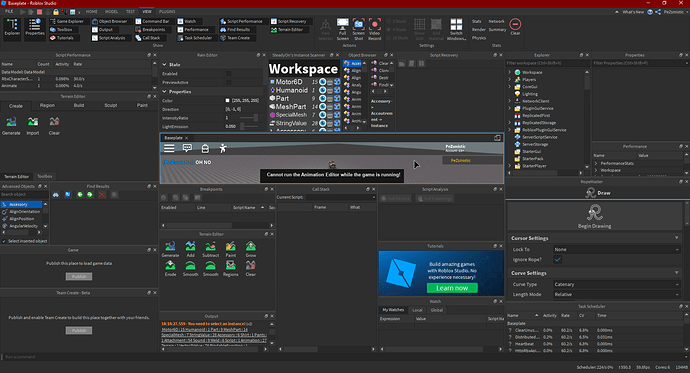Collapse the Properties section in Rain Editor
690x373 pixels.
pyautogui.click(x=165, y=91)
